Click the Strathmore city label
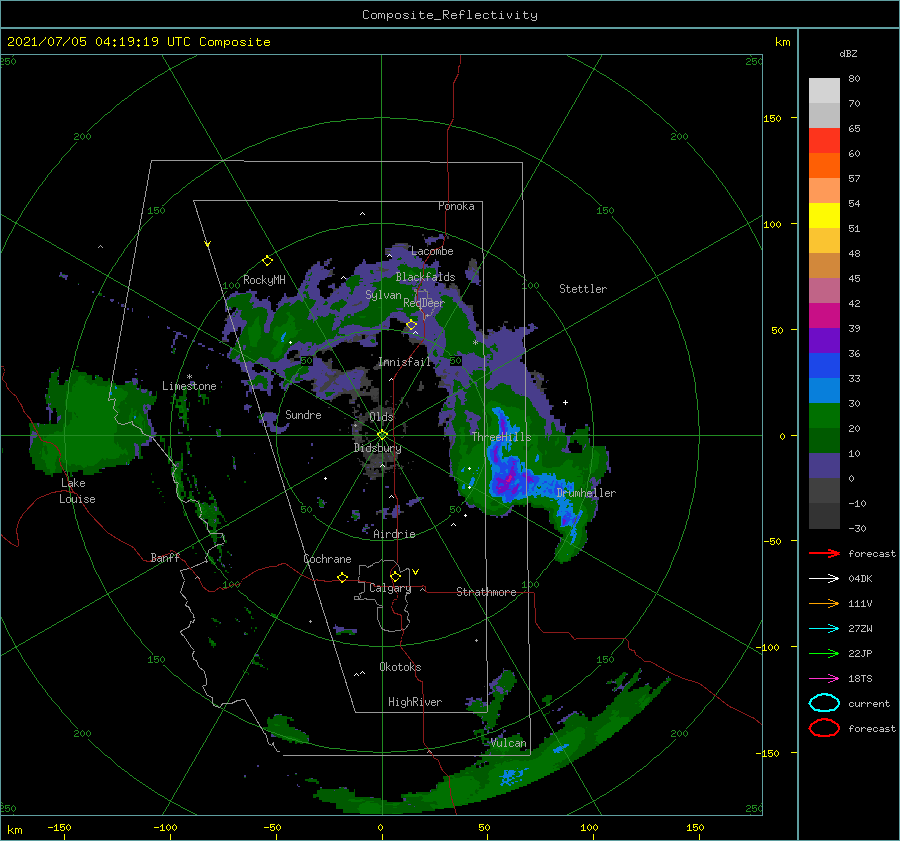 coord(486,592)
